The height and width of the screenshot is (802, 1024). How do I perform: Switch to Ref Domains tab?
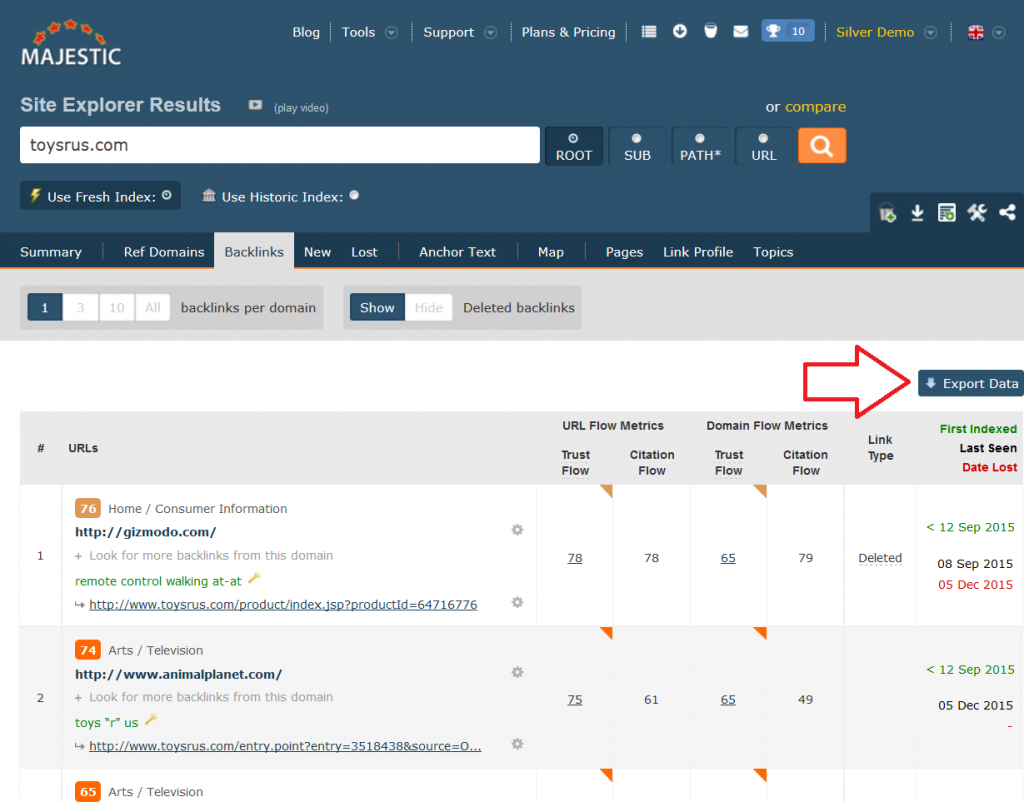tap(164, 252)
